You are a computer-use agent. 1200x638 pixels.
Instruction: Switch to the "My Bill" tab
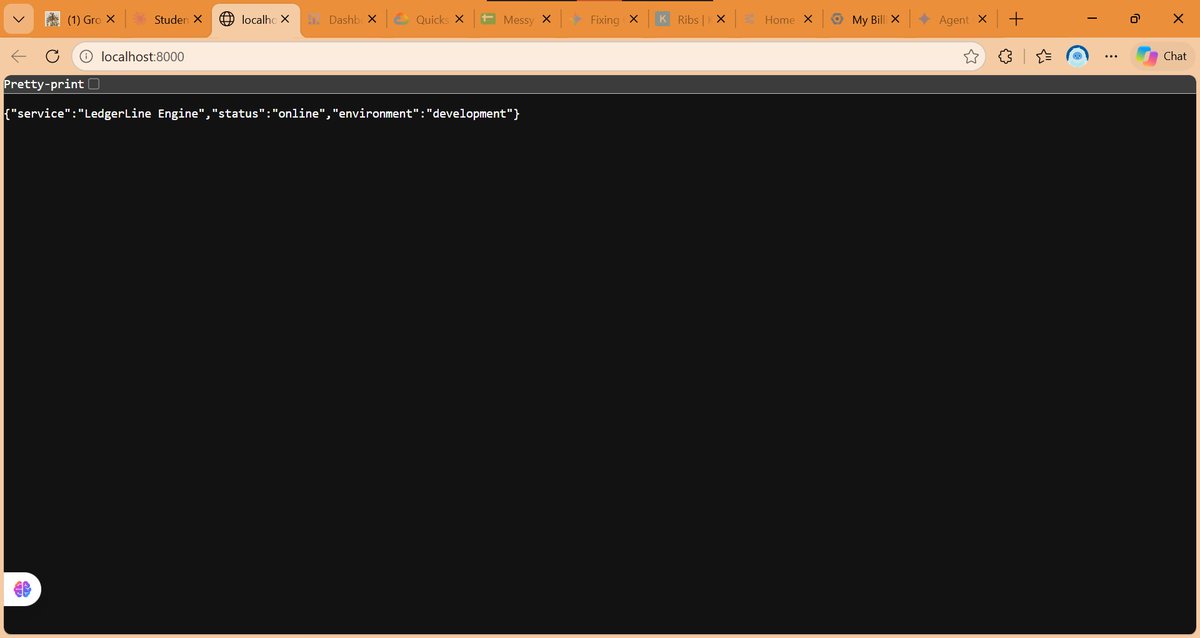tap(865, 19)
